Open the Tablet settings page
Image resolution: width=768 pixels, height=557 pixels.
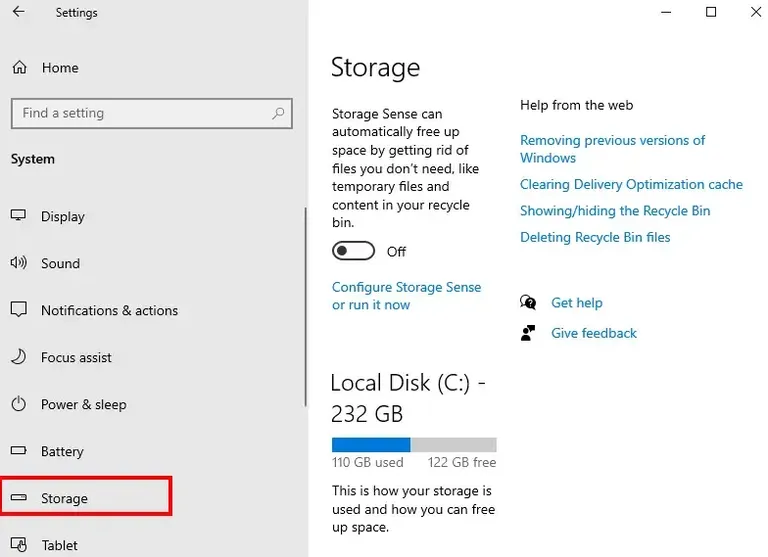tap(59, 545)
